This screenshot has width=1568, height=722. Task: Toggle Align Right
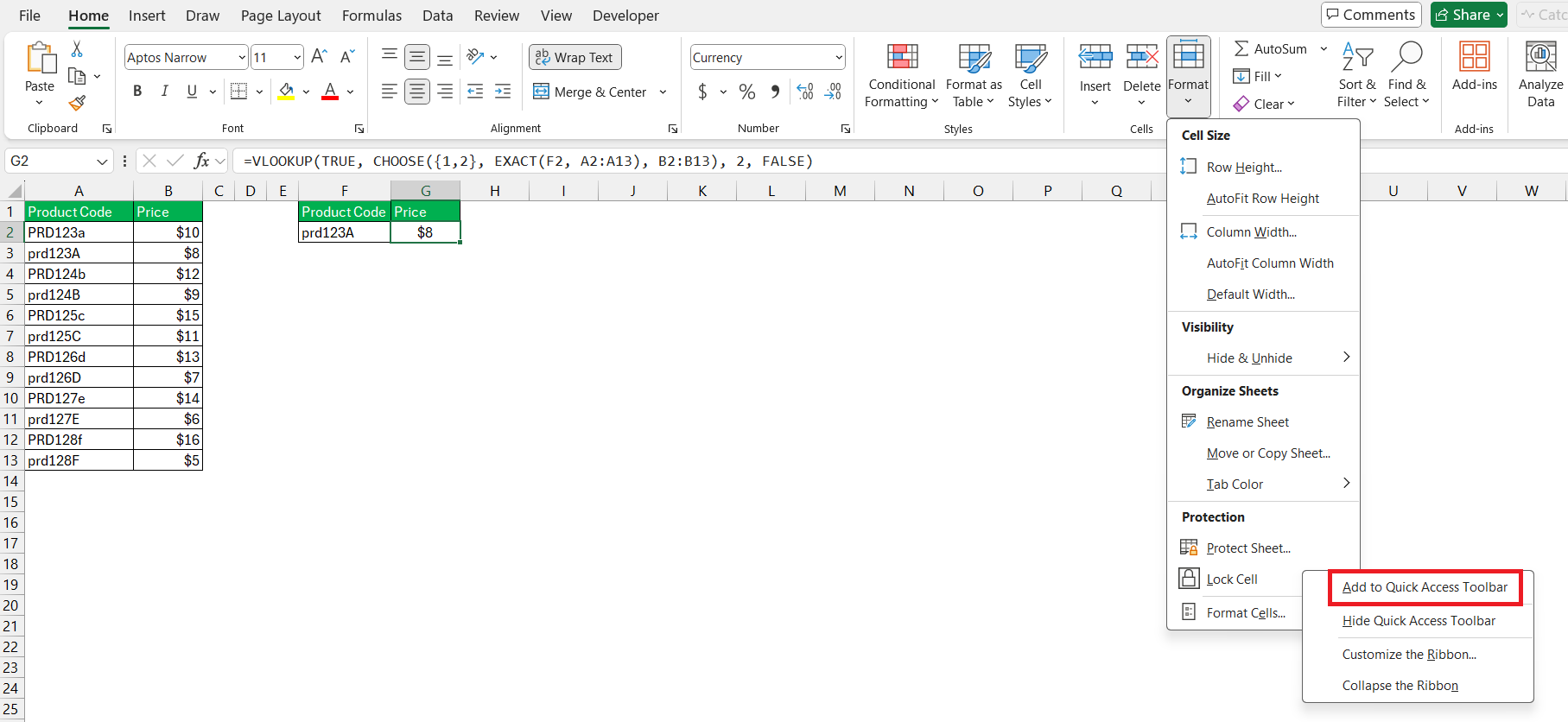coord(445,91)
